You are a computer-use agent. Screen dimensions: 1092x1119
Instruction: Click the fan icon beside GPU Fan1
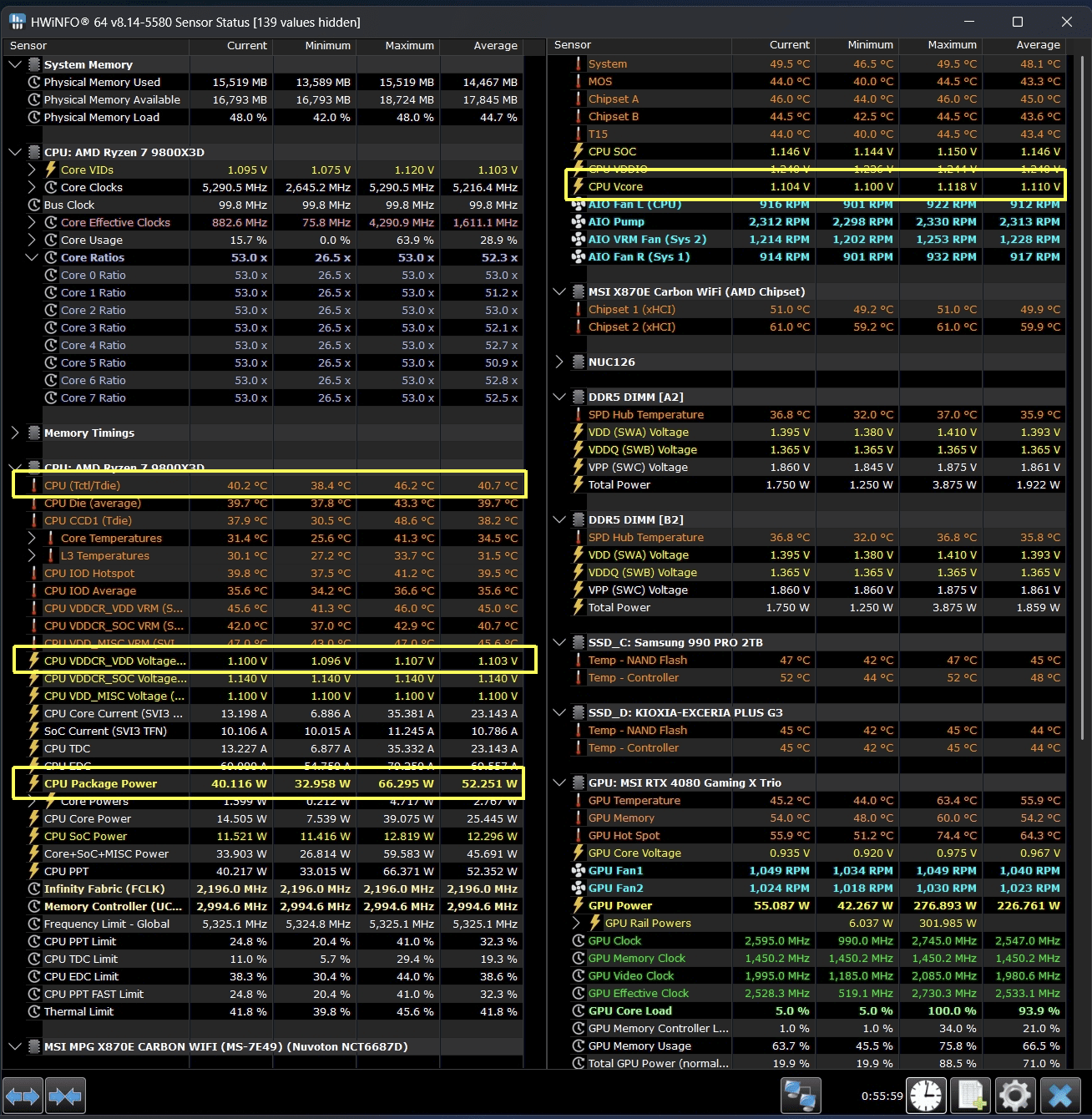pyautogui.click(x=578, y=870)
